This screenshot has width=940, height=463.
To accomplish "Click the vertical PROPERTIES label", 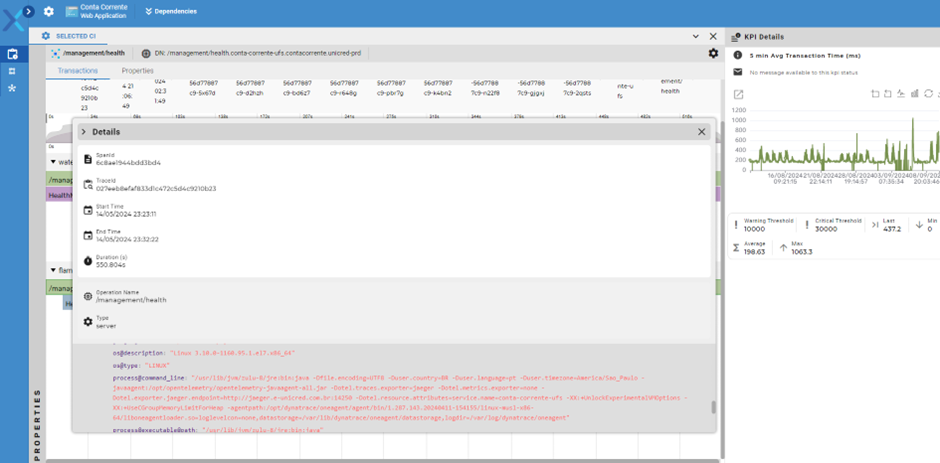I will (37, 425).
